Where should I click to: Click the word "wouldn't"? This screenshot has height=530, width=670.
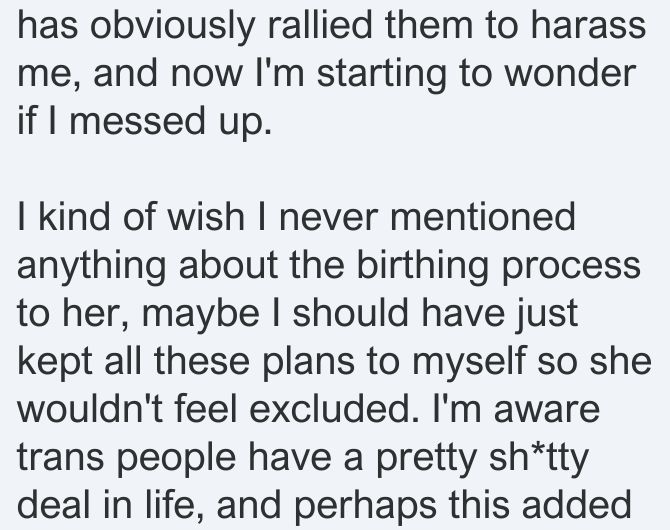(89, 409)
